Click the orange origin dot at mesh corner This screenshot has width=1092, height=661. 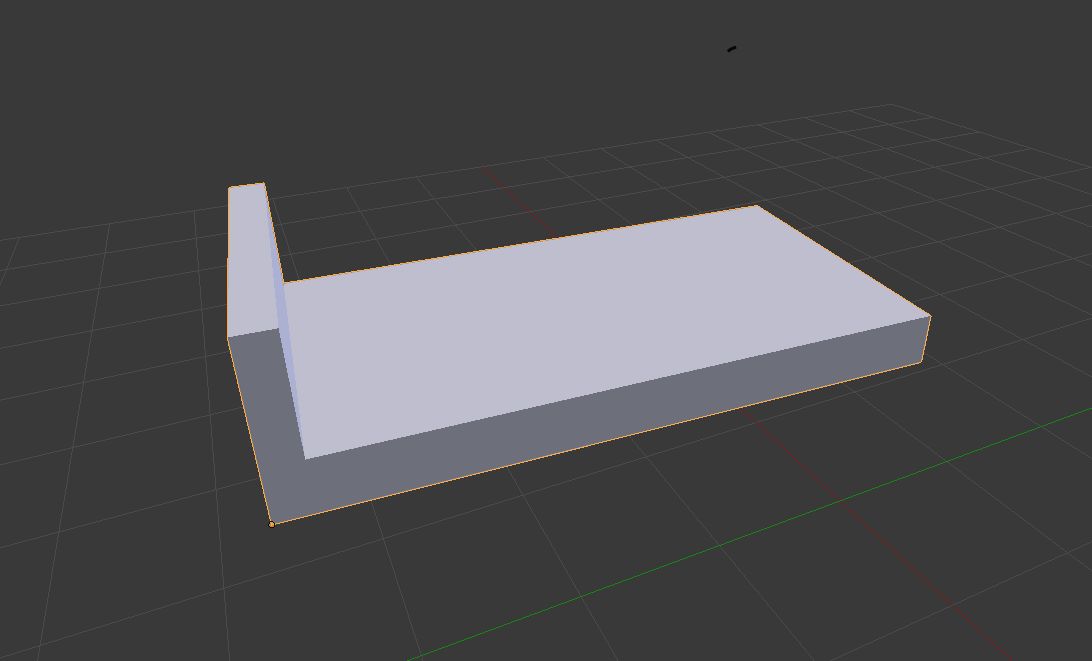coord(272,524)
